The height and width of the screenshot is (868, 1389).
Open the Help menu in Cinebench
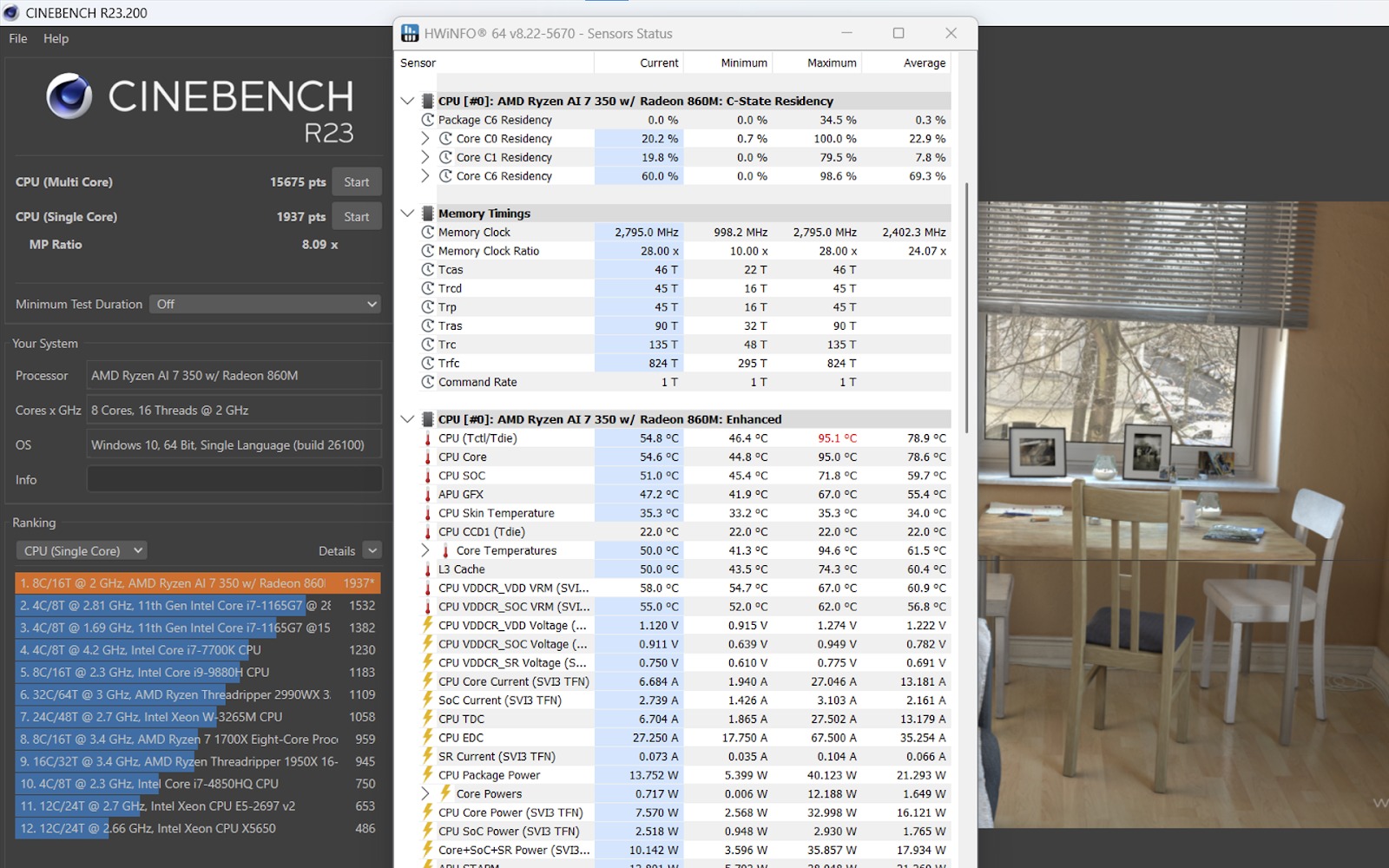coord(56,39)
